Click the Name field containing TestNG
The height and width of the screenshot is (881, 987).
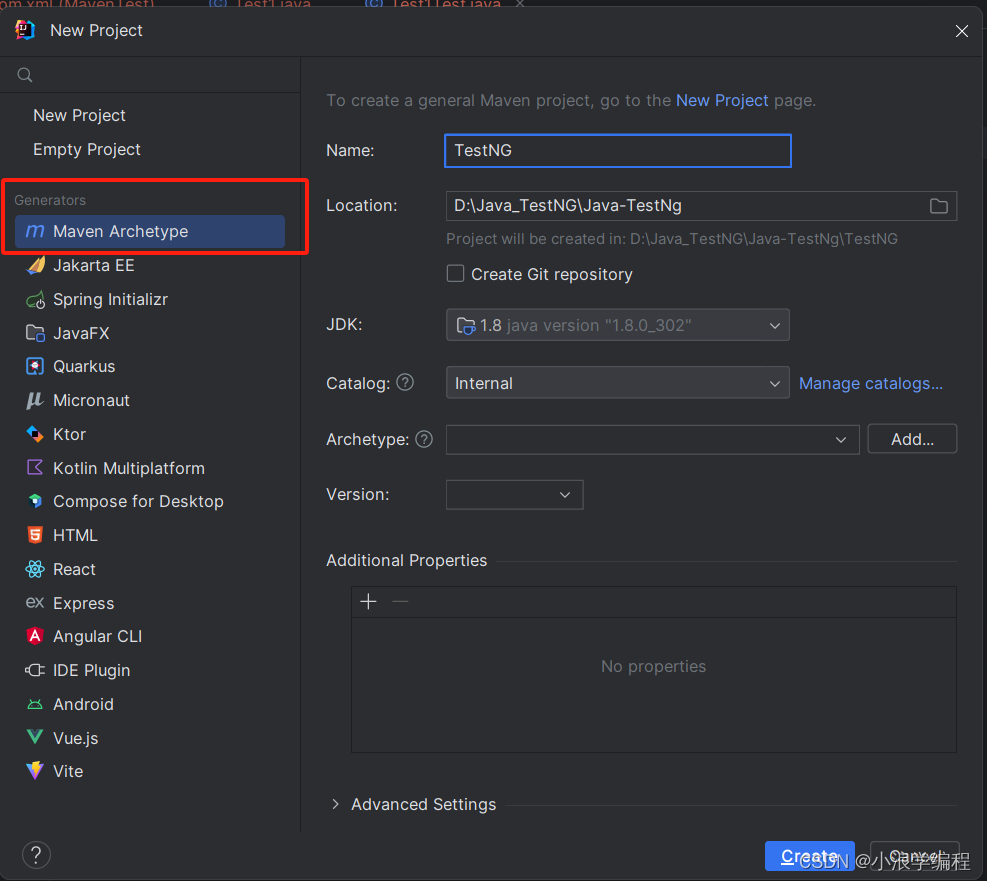tap(618, 150)
